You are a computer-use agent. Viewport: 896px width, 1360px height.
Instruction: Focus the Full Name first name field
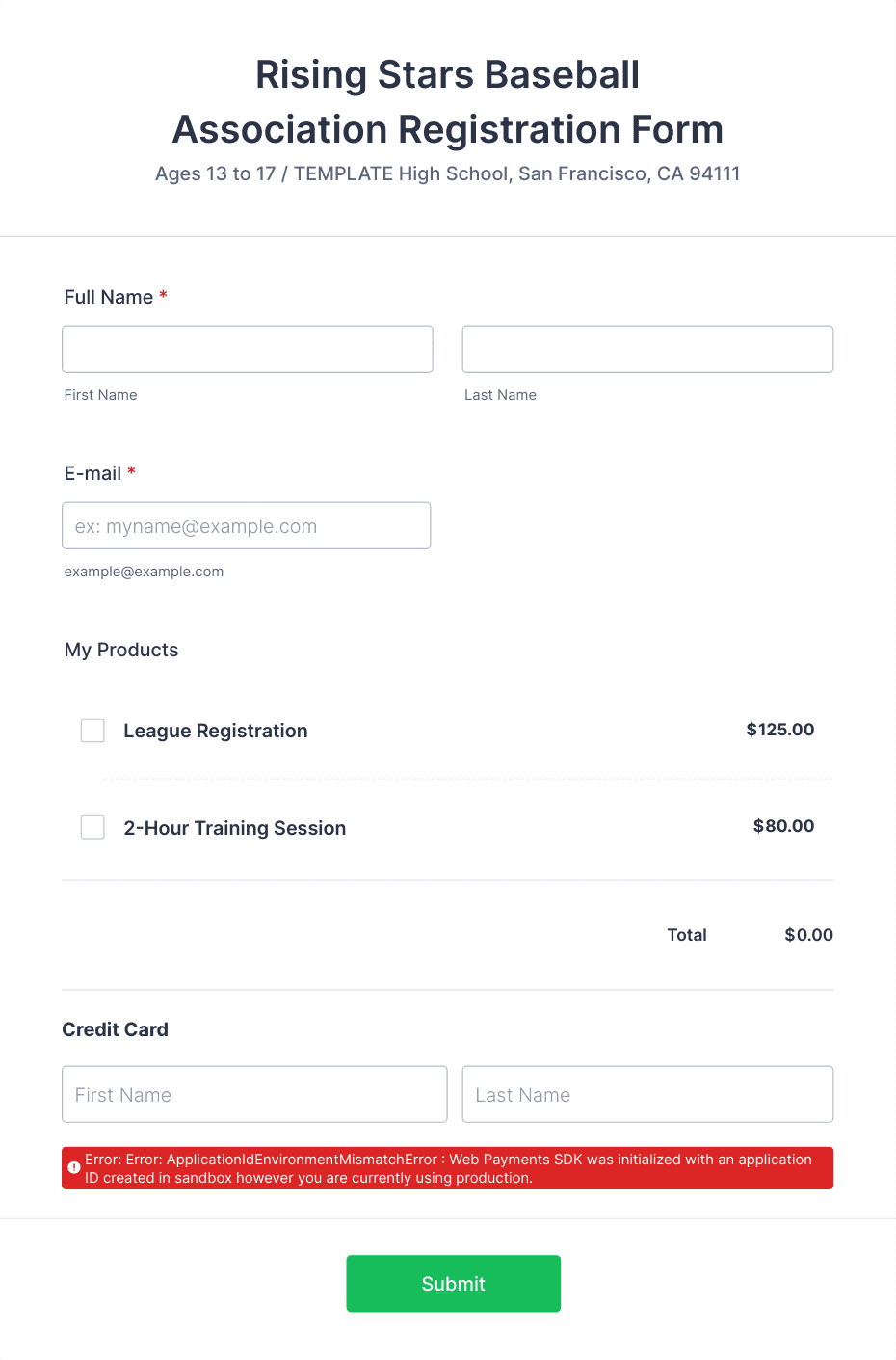tap(248, 349)
